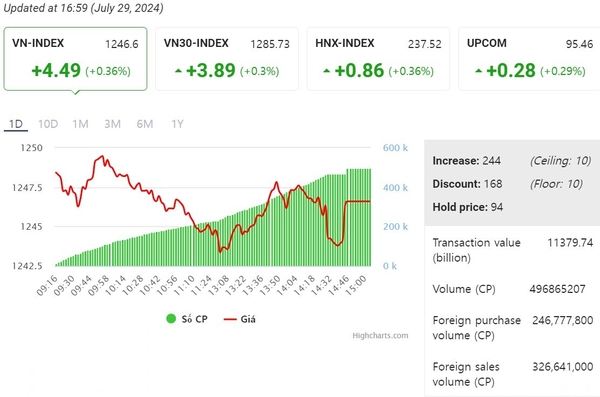
Task: Open the Highcharts.com credit link
Action: pos(380,335)
